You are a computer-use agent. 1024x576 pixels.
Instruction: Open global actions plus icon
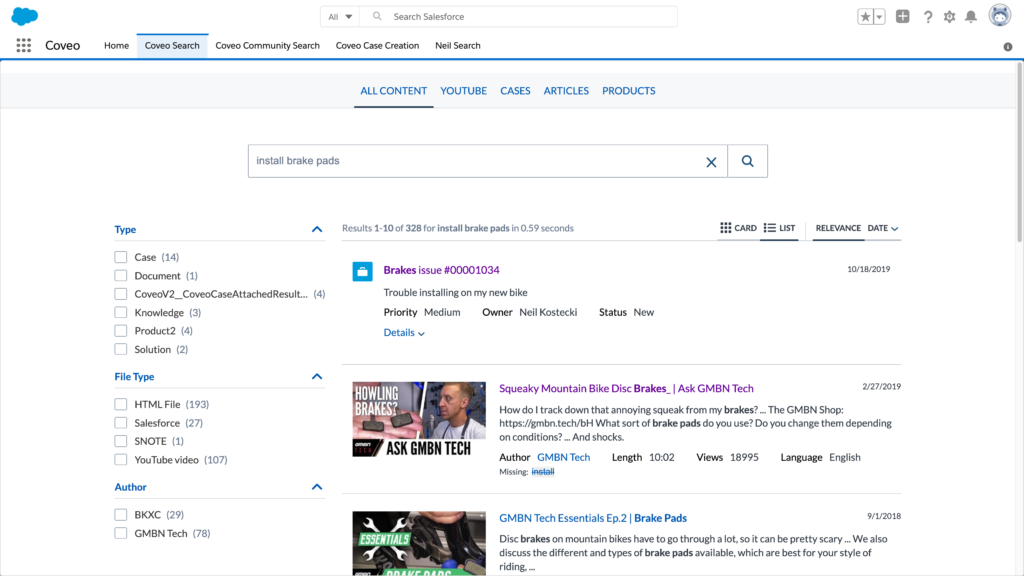(x=903, y=17)
